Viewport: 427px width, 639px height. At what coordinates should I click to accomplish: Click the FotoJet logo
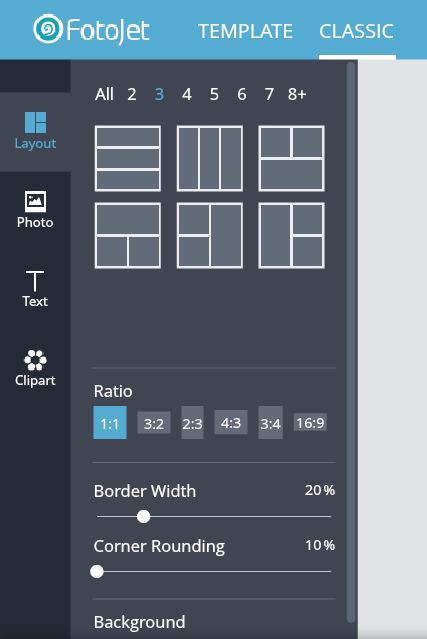coord(91,30)
